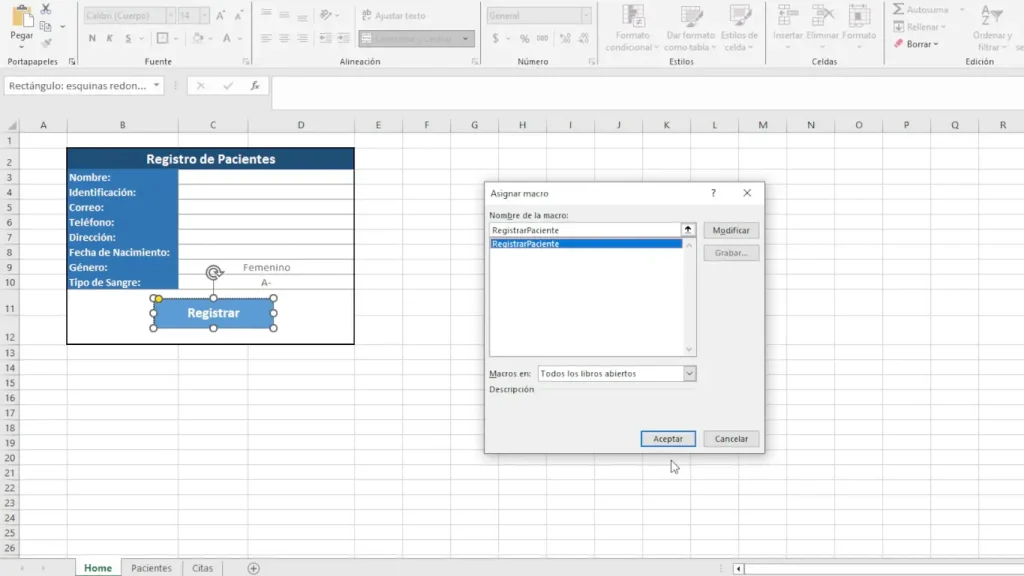
Task: Open the Portapapeles dialog launcher
Action: click(72, 62)
